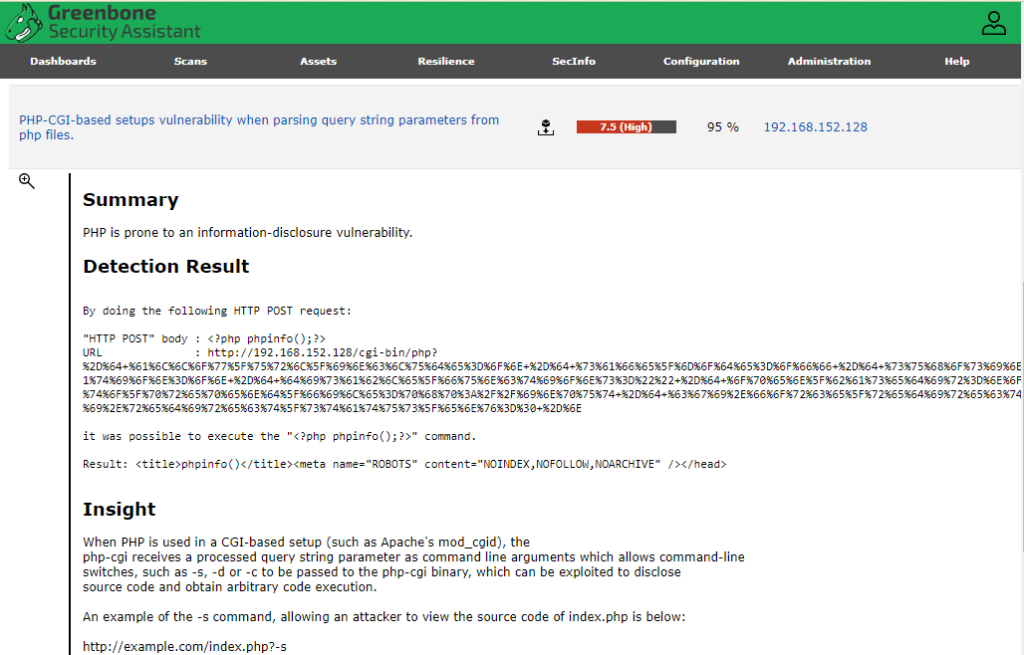Open the Help menu
The image size is (1024, 655).
tap(957, 61)
